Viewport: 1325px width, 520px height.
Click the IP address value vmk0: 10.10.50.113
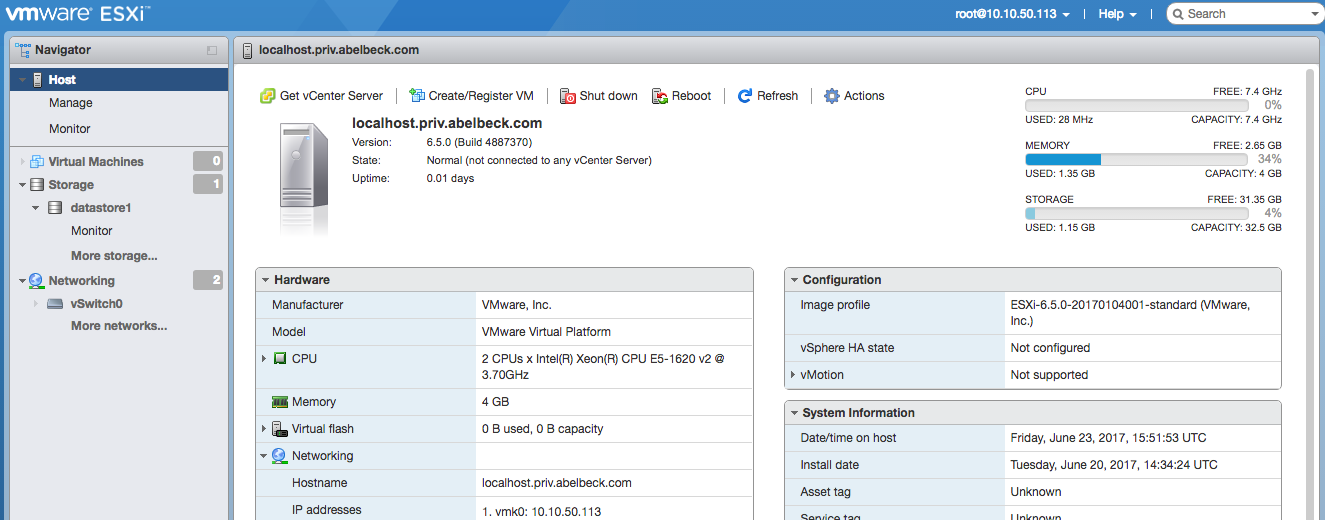coord(541,510)
